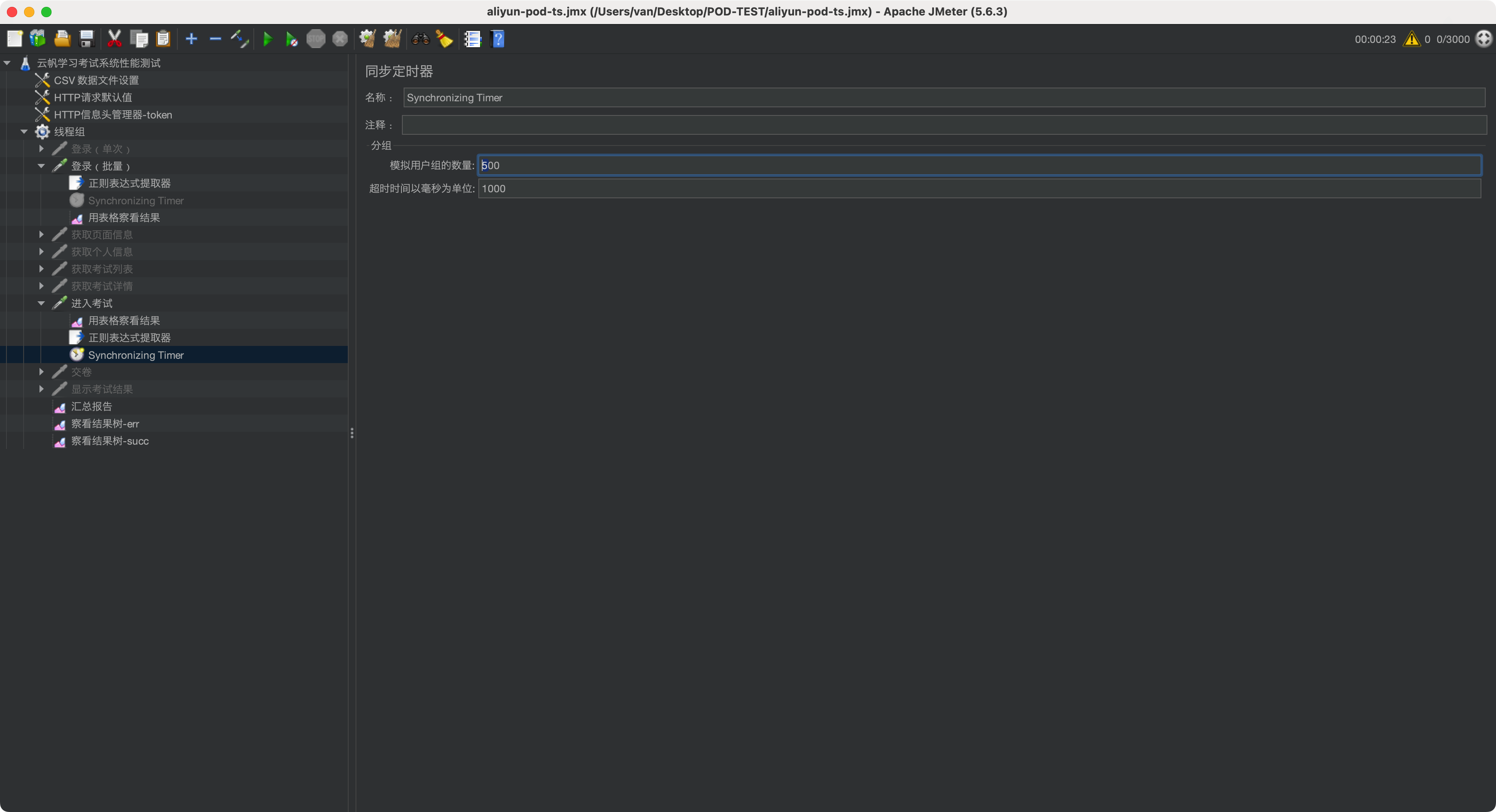
Task: Open the Templates icon
Action: 38,39
